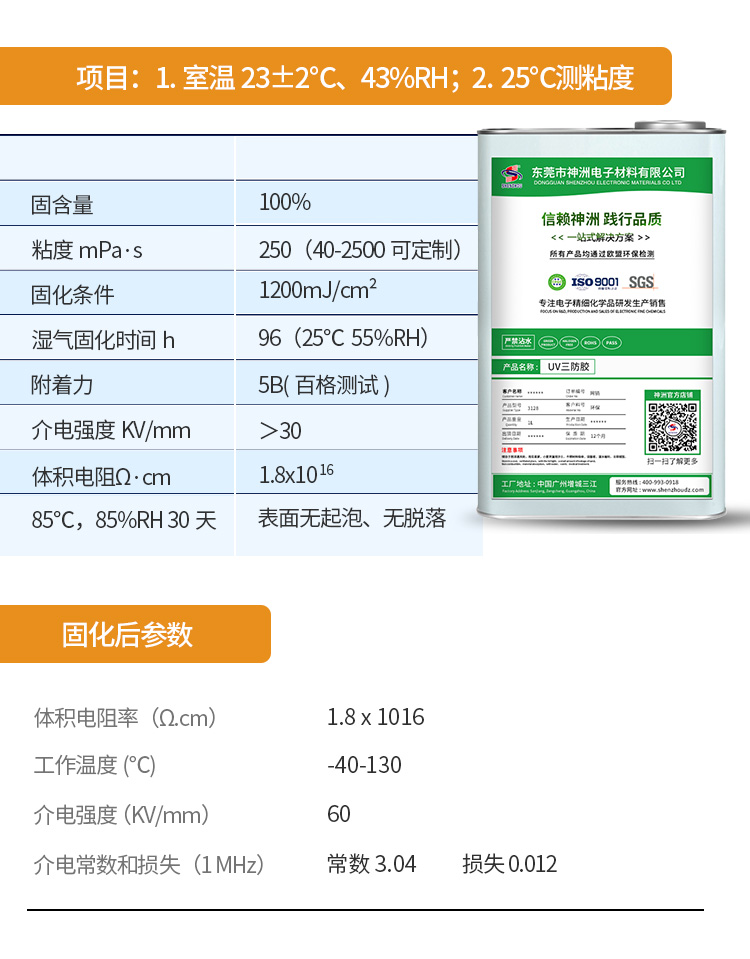Select the 固含量 table row label

pos(62,204)
